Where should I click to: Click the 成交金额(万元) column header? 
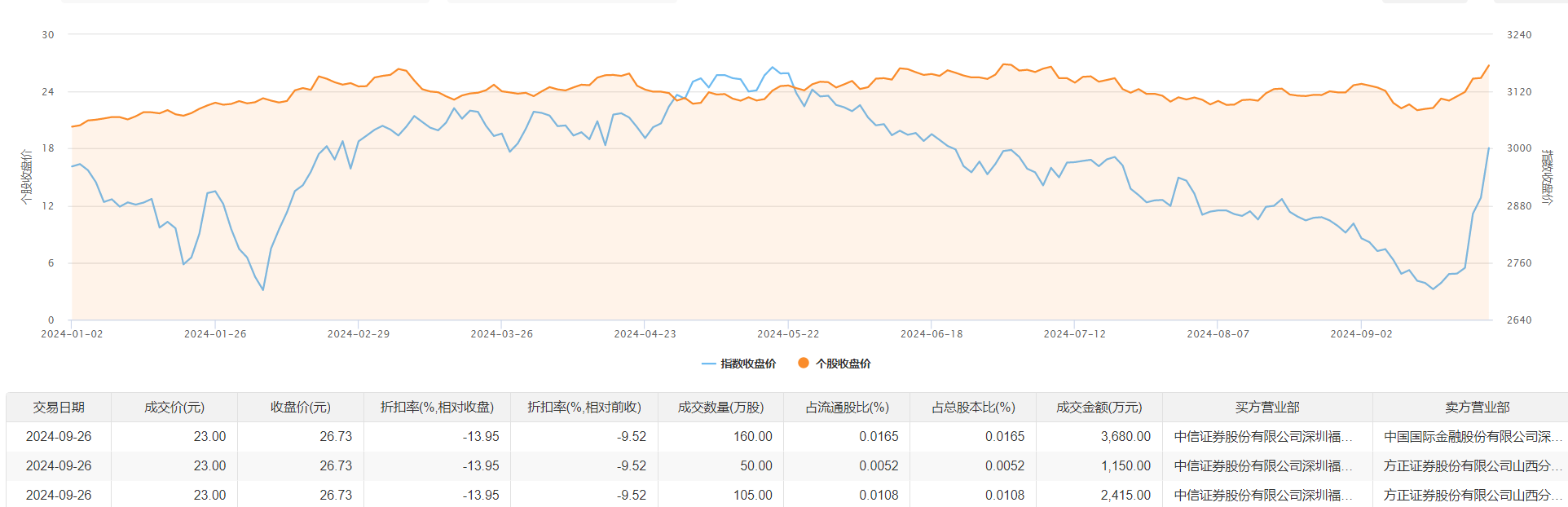(1099, 408)
